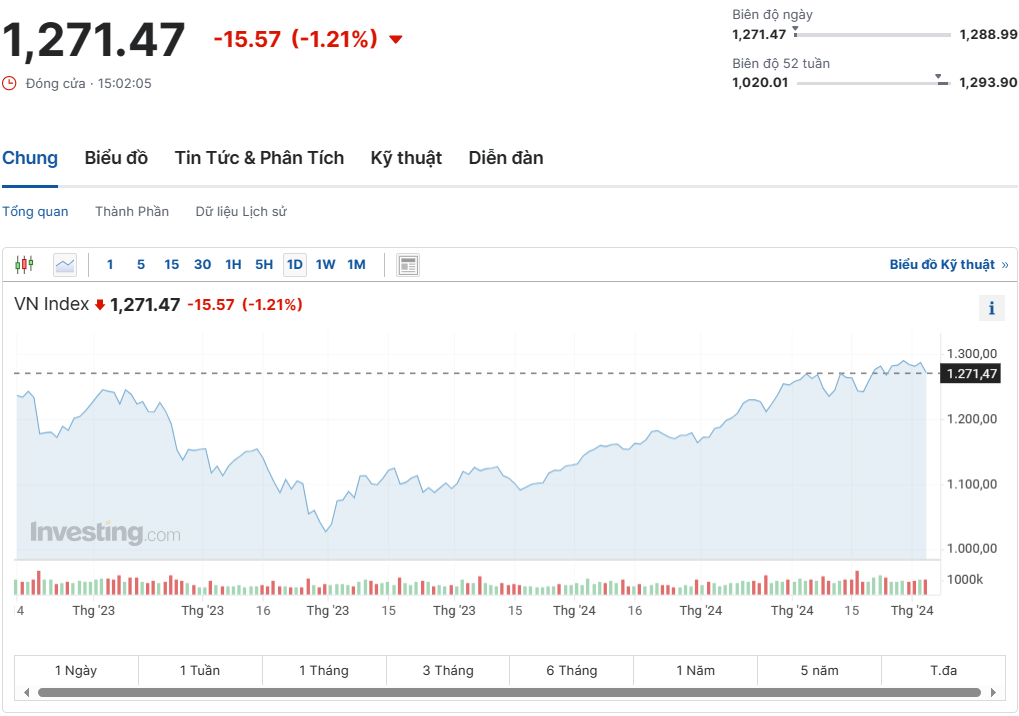Open Biểu đồ Kỹ thuật link
The image size is (1019, 716).
pos(942,265)
